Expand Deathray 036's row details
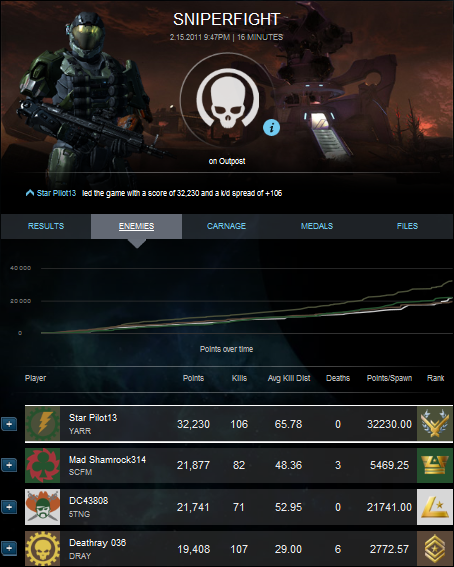Viewport: 454px width, 567px height. pyautogui.click(x=9, y=548)
